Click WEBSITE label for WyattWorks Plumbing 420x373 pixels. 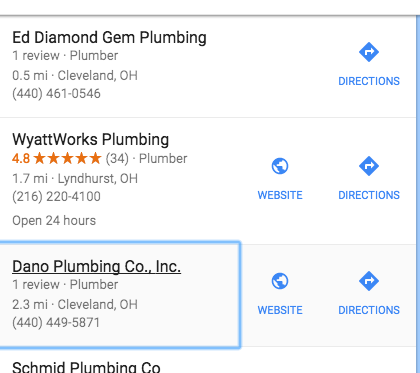coord(280,195)
